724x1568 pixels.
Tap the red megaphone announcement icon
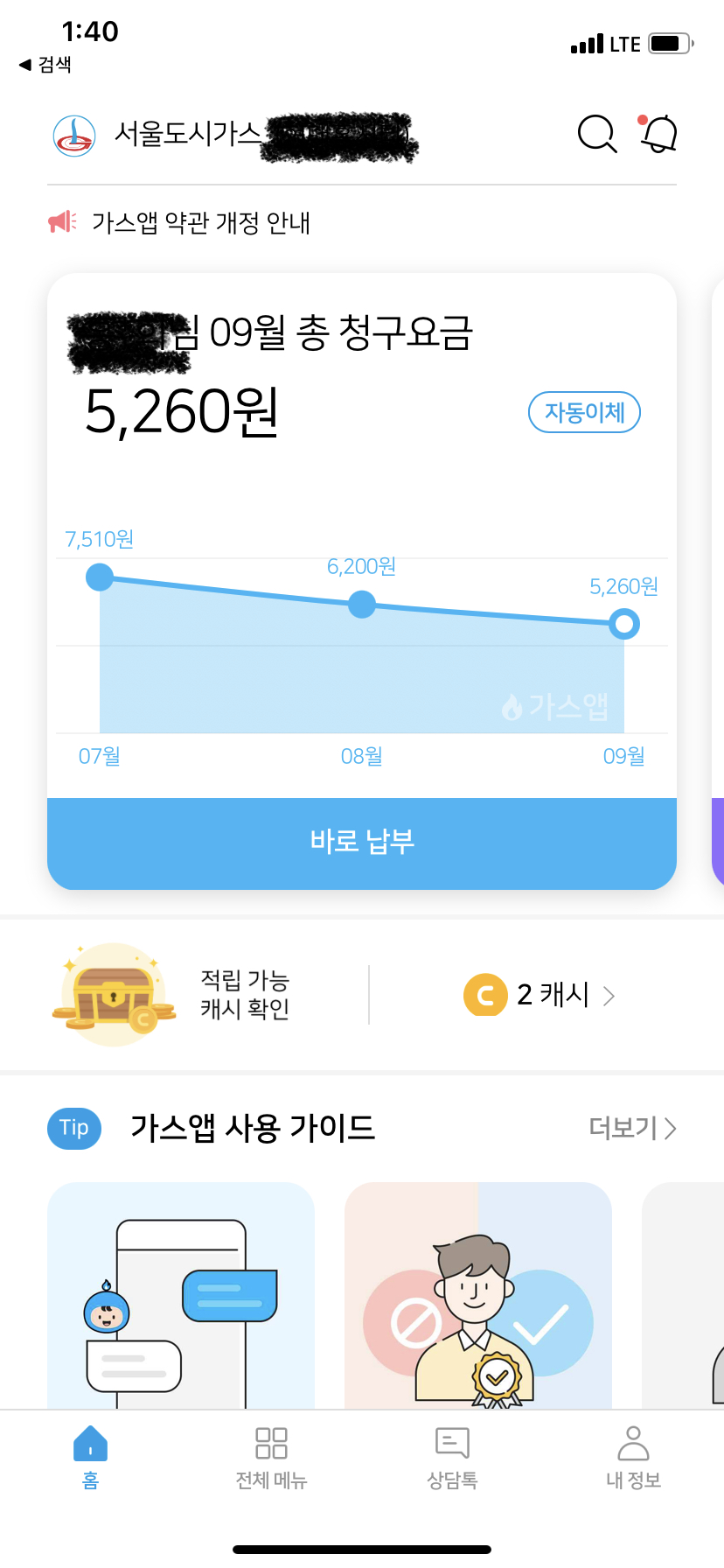click(62, 222)
